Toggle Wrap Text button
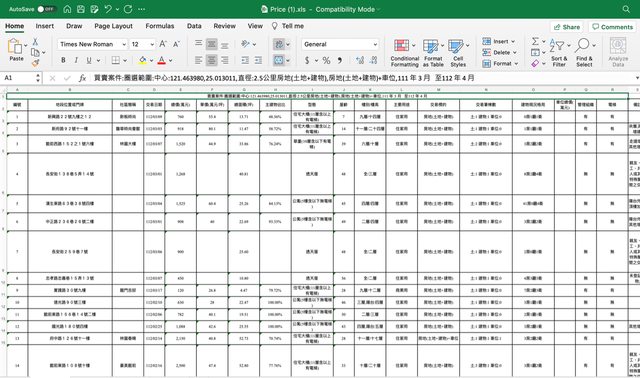640x378 pixels. [x=279, y=44]
